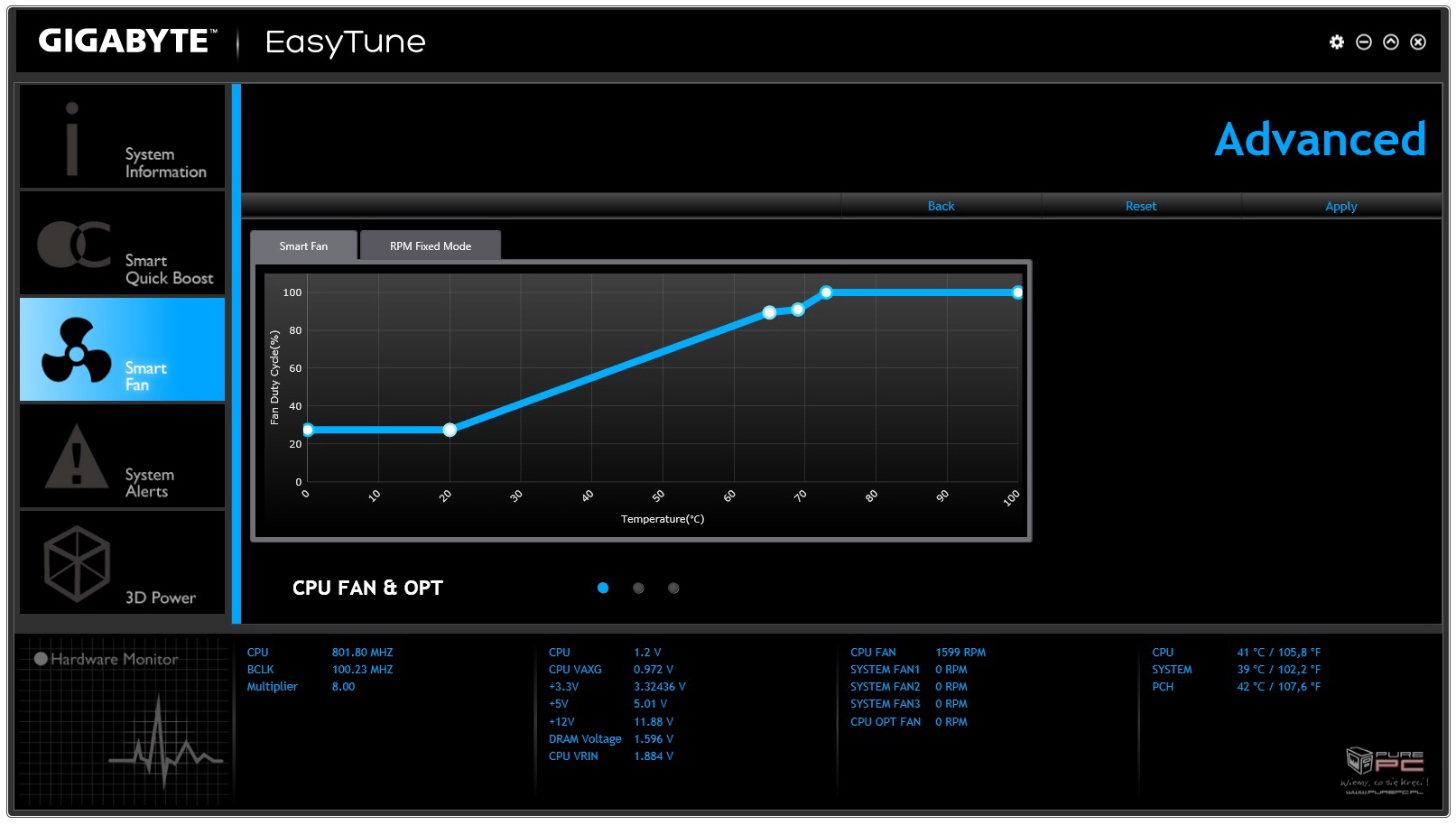Screen dimensions: 1456x825
Task: Click the CPU VAXG value 0.972 V
Action: pos(654,669)
